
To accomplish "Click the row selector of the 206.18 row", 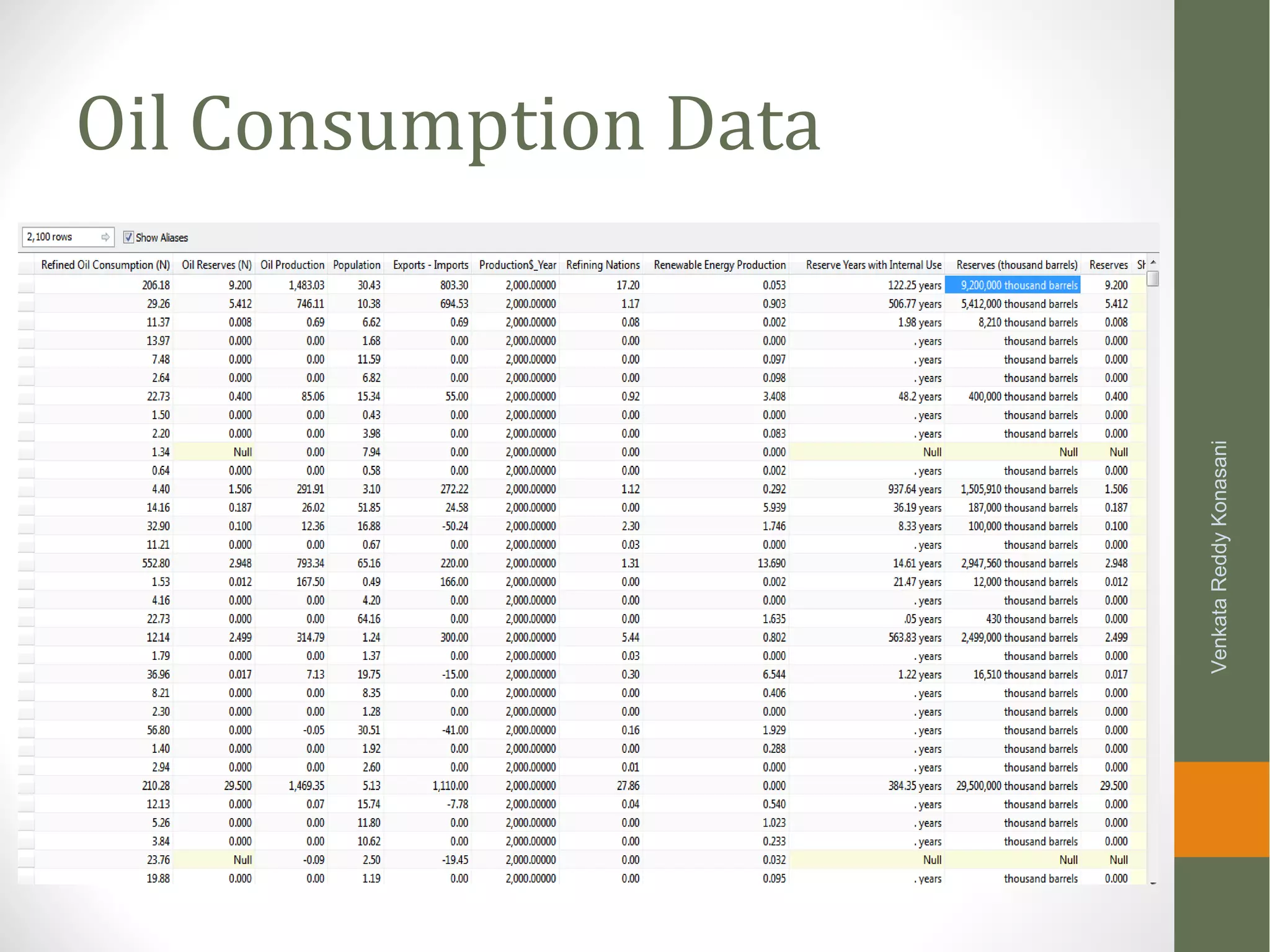I will pyautogui.click(x=26, y=285).
